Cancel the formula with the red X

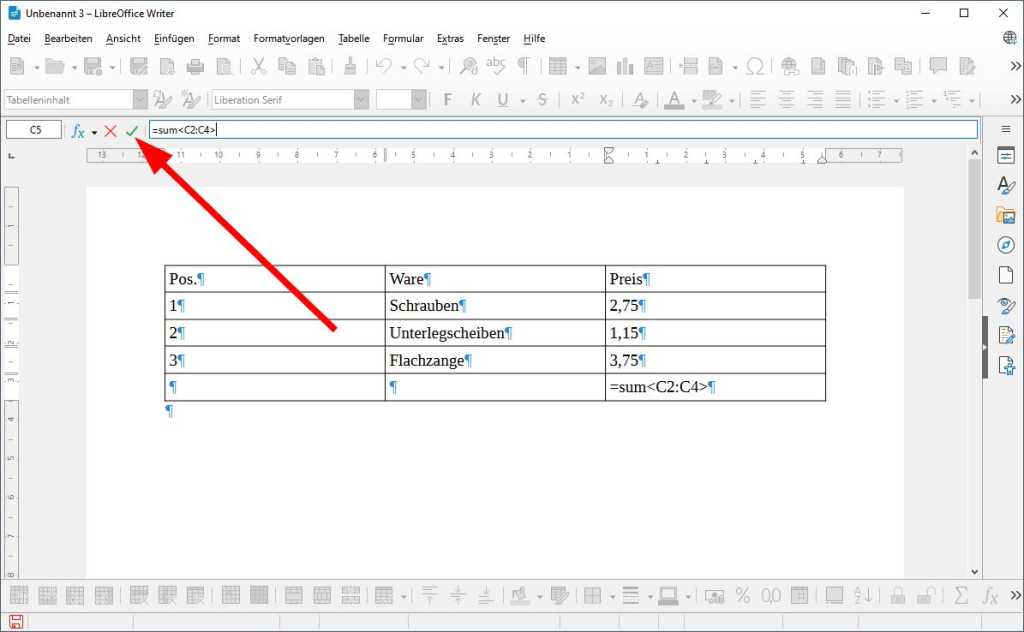pyautogui.click(x=110, y=130)
